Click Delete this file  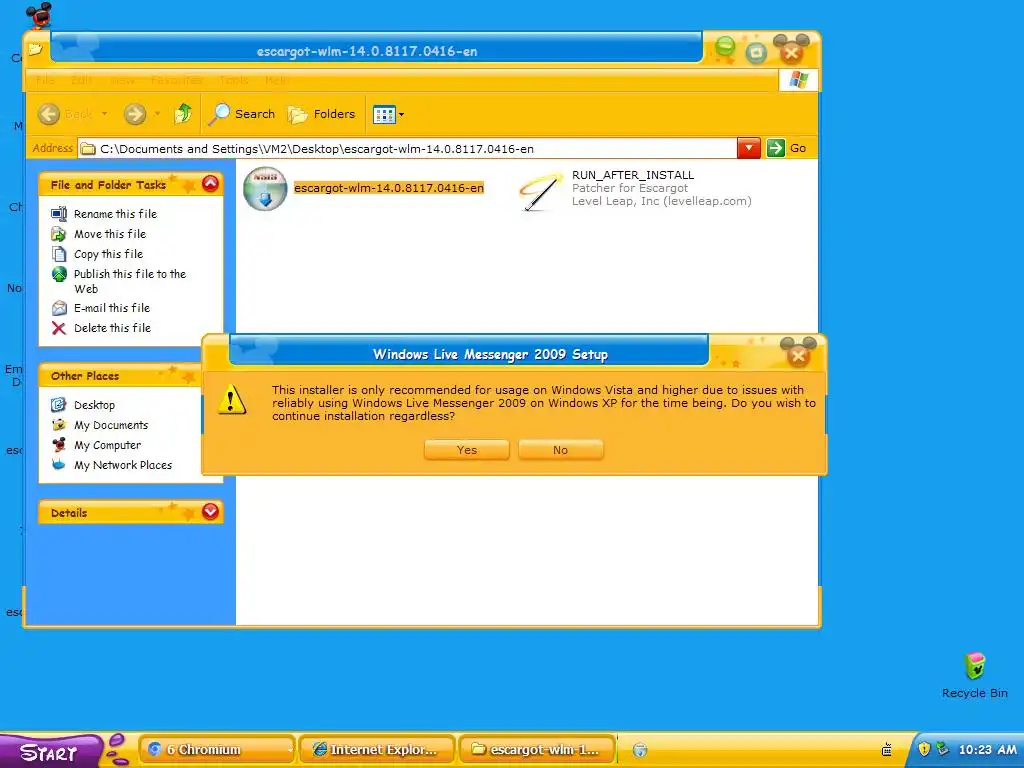[x=112, y=328]
